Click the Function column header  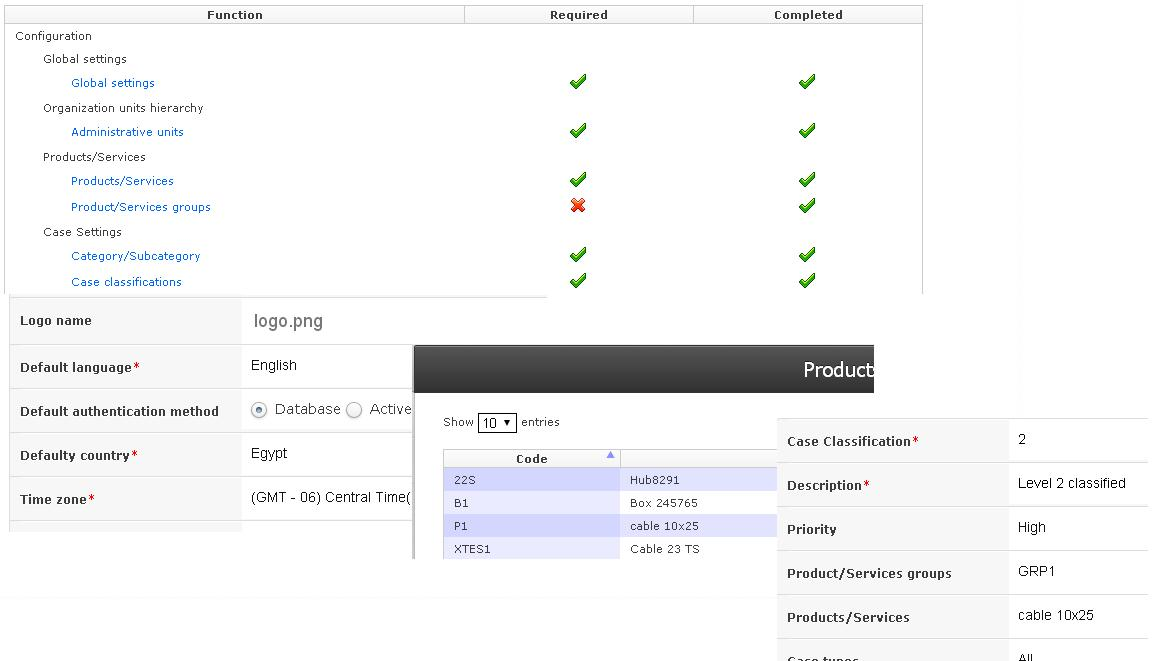[x=235, y=14]
